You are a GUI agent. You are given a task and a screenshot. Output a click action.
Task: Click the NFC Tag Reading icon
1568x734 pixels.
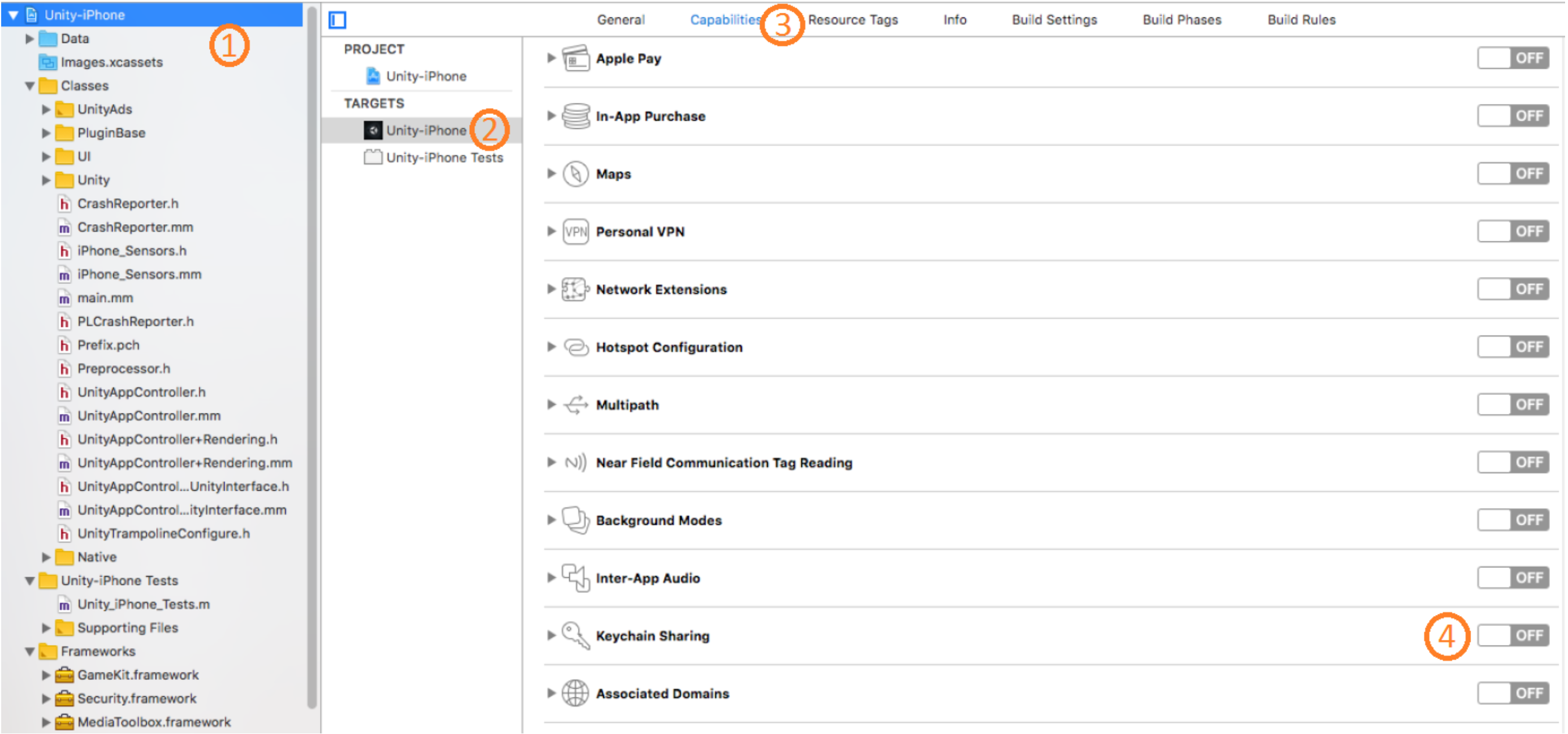[x=575, y=463]
